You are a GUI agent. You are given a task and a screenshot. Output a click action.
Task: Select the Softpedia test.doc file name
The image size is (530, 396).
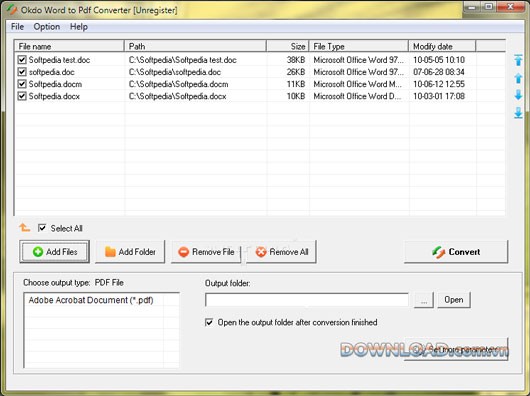pyautogui.click(x=59, y=60)
